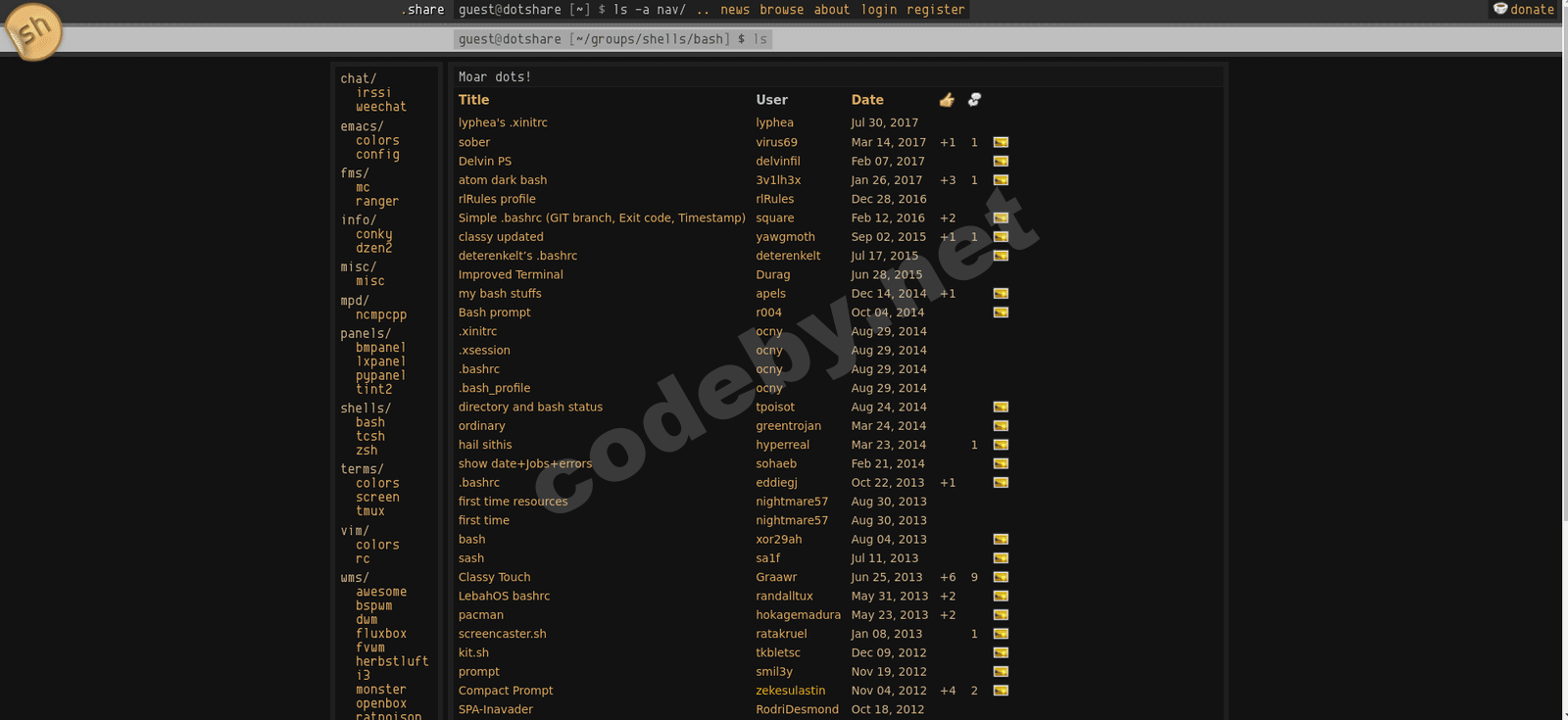View user profile 'virus69'
The image size is (1568, 720).
point(776,142)
